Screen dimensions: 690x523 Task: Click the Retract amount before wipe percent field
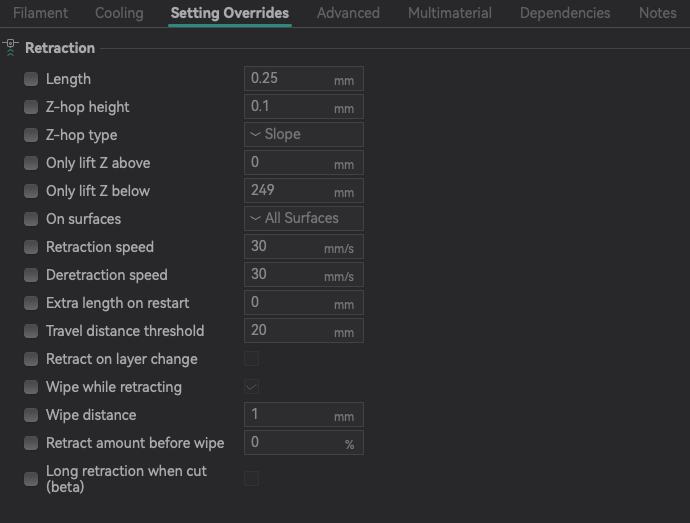click(304, 442)
